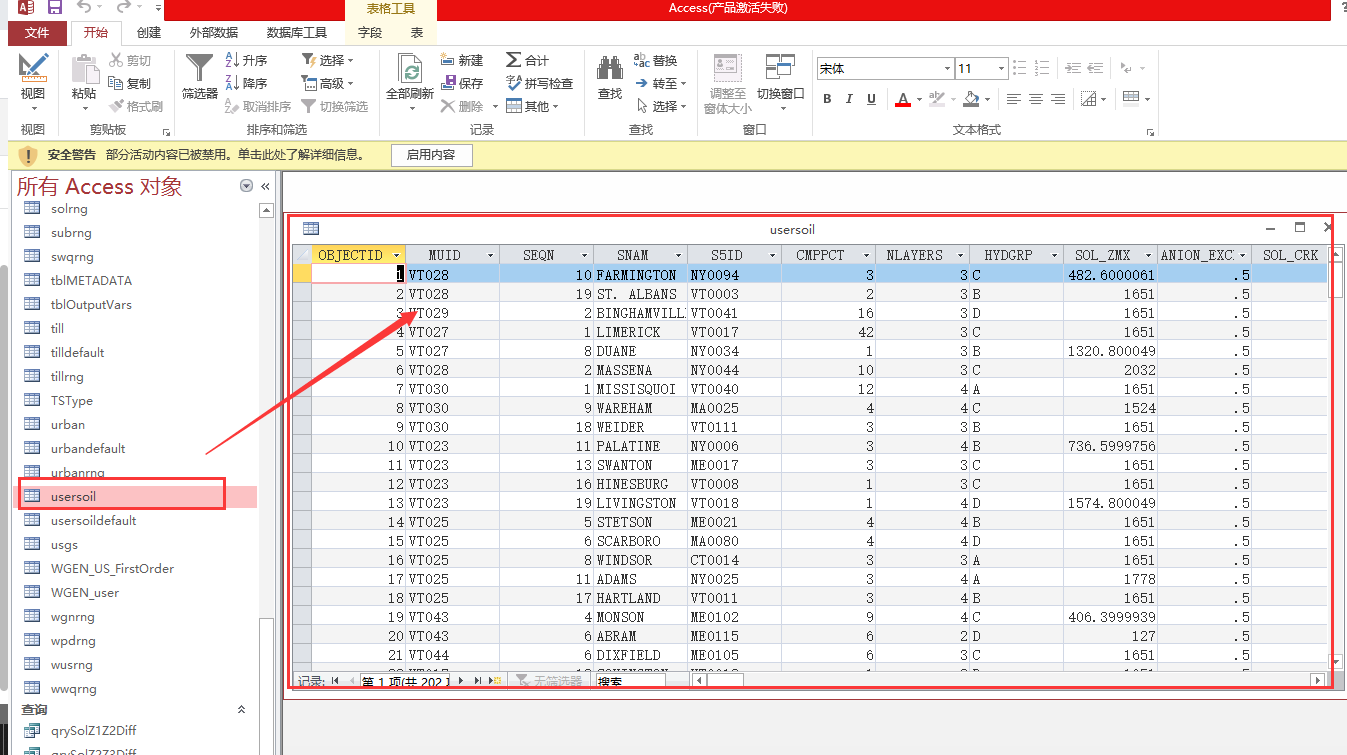Collapse the 查询 (Queries) group

[241, 709]
